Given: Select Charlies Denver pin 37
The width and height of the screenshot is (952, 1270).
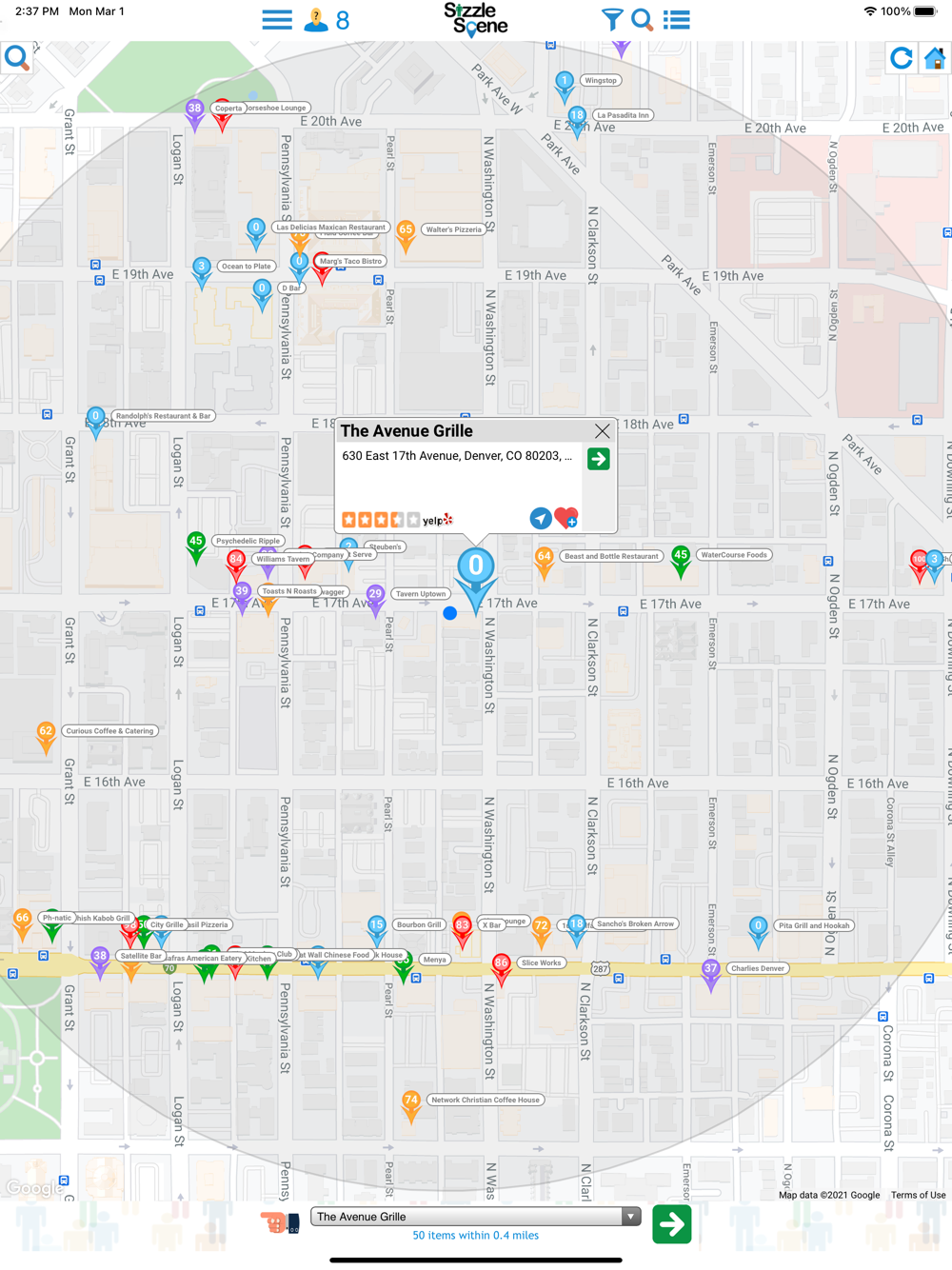Looking at the screenshot, I should [x=711, y=974].
